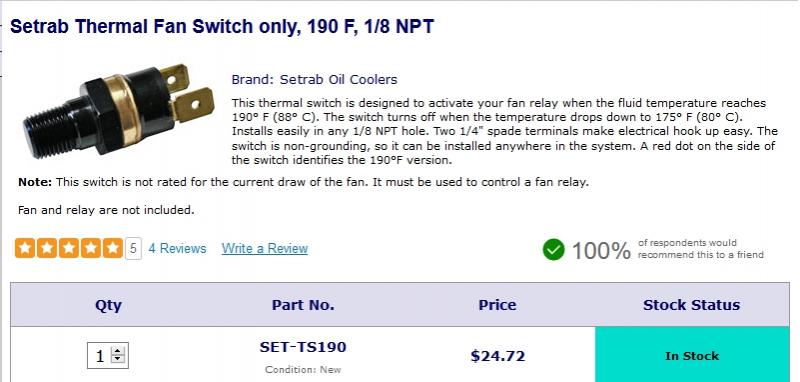Screen dimensions: 800x382
Task: Click the green recommendation checkmark icon
Action: 554,249
